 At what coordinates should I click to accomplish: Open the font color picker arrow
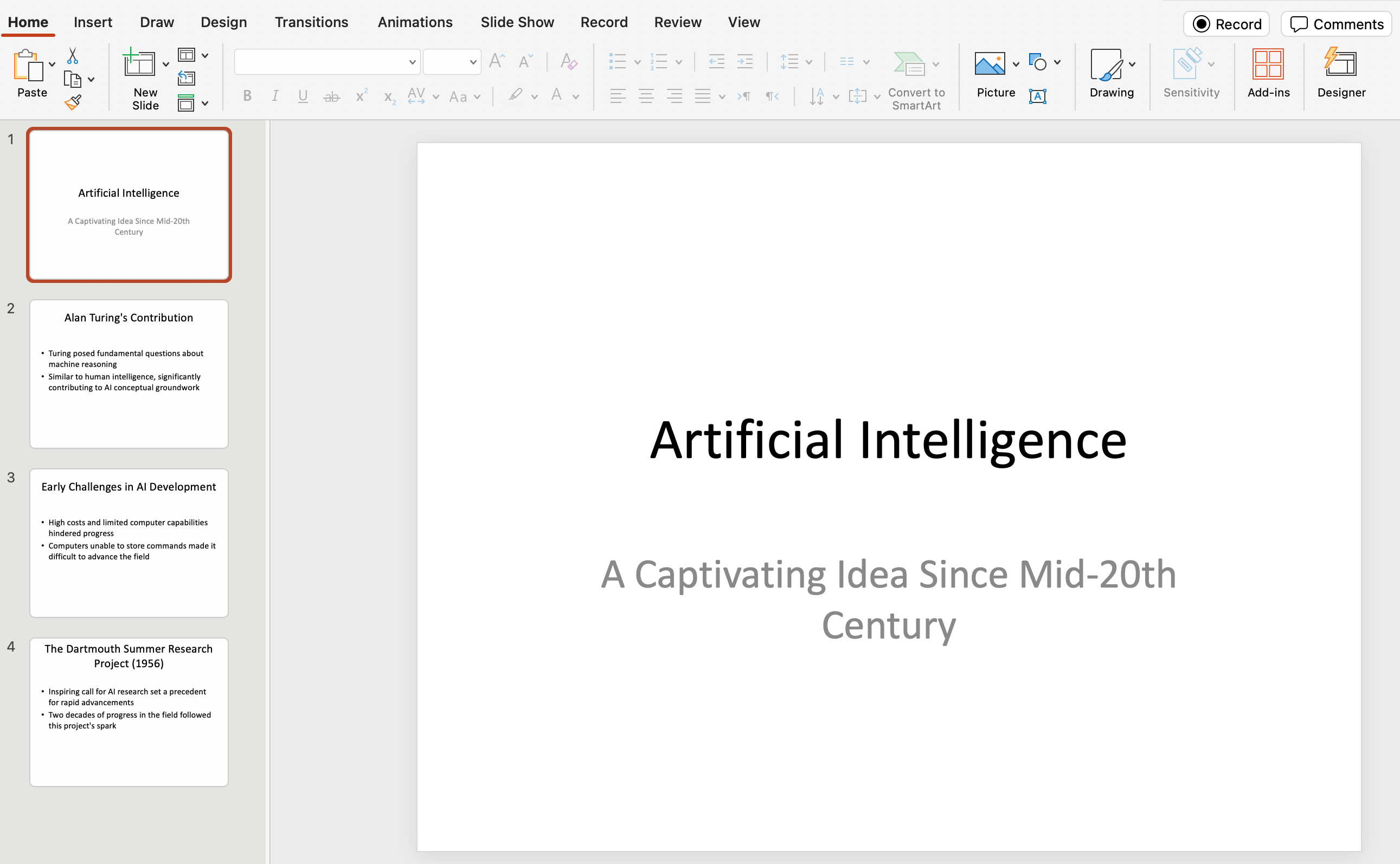[x=576, y=97]
